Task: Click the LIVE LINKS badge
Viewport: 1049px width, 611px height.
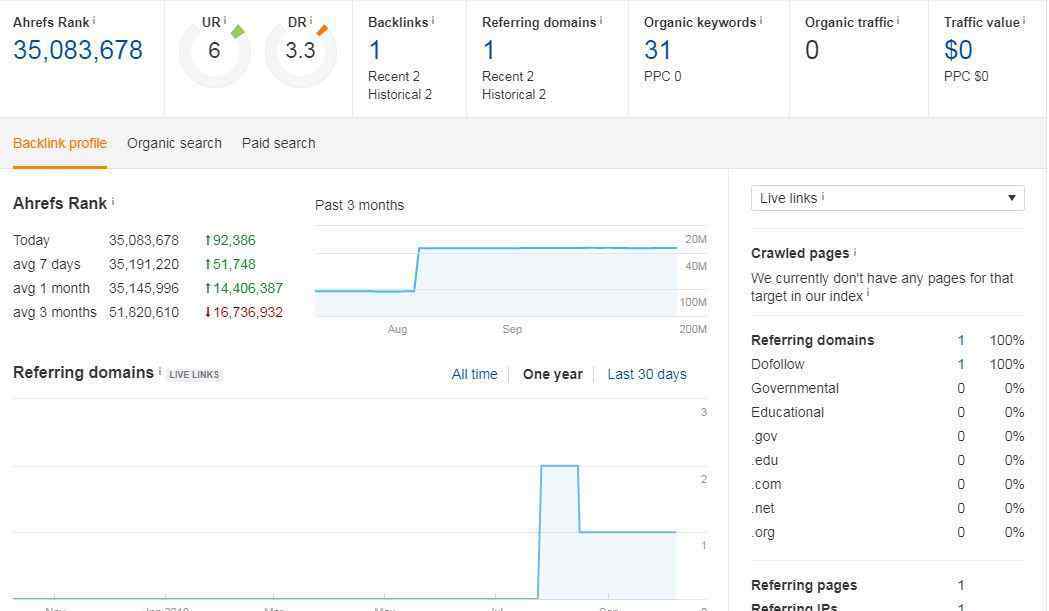Action: point(194,375)
